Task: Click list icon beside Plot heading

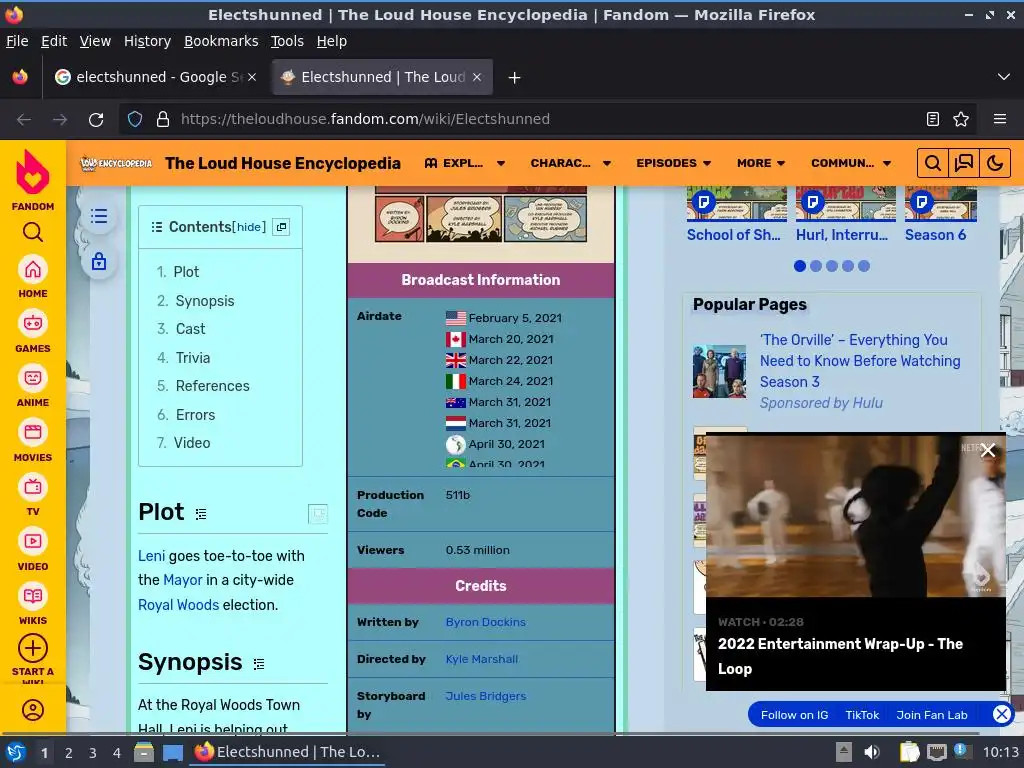Action: pos(201,514)
